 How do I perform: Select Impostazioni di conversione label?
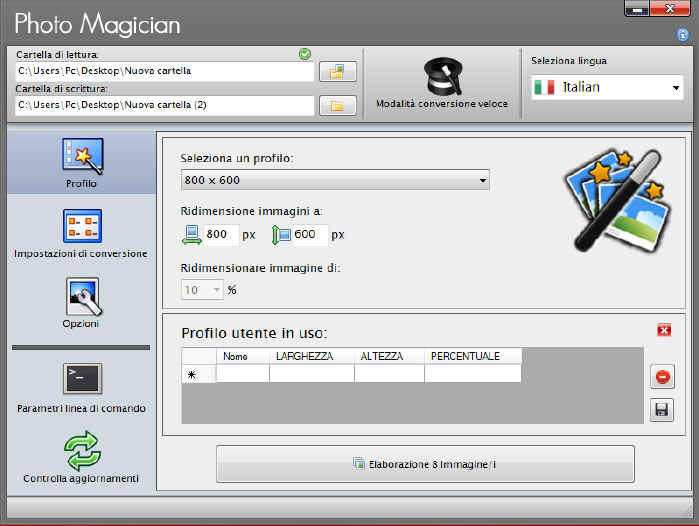81,254
